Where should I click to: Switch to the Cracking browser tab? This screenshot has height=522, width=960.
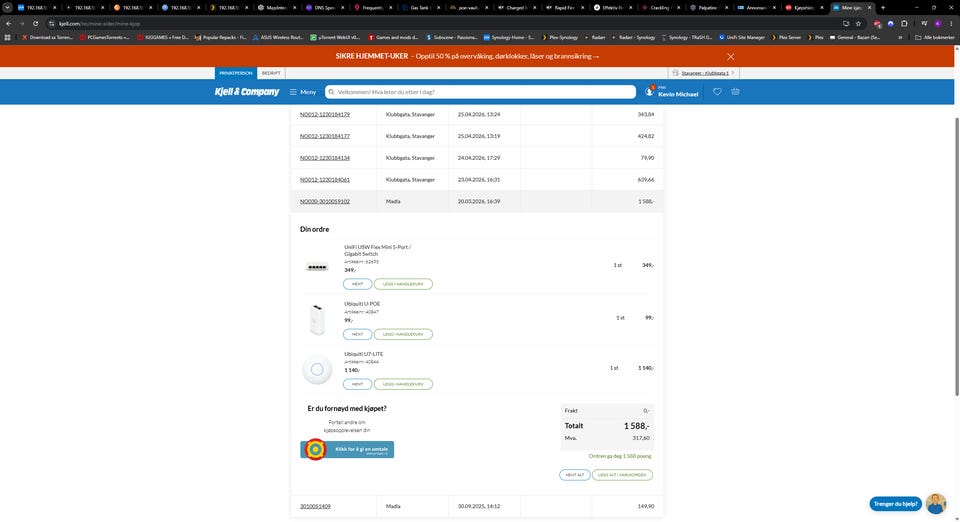click(x=661, y=7)
